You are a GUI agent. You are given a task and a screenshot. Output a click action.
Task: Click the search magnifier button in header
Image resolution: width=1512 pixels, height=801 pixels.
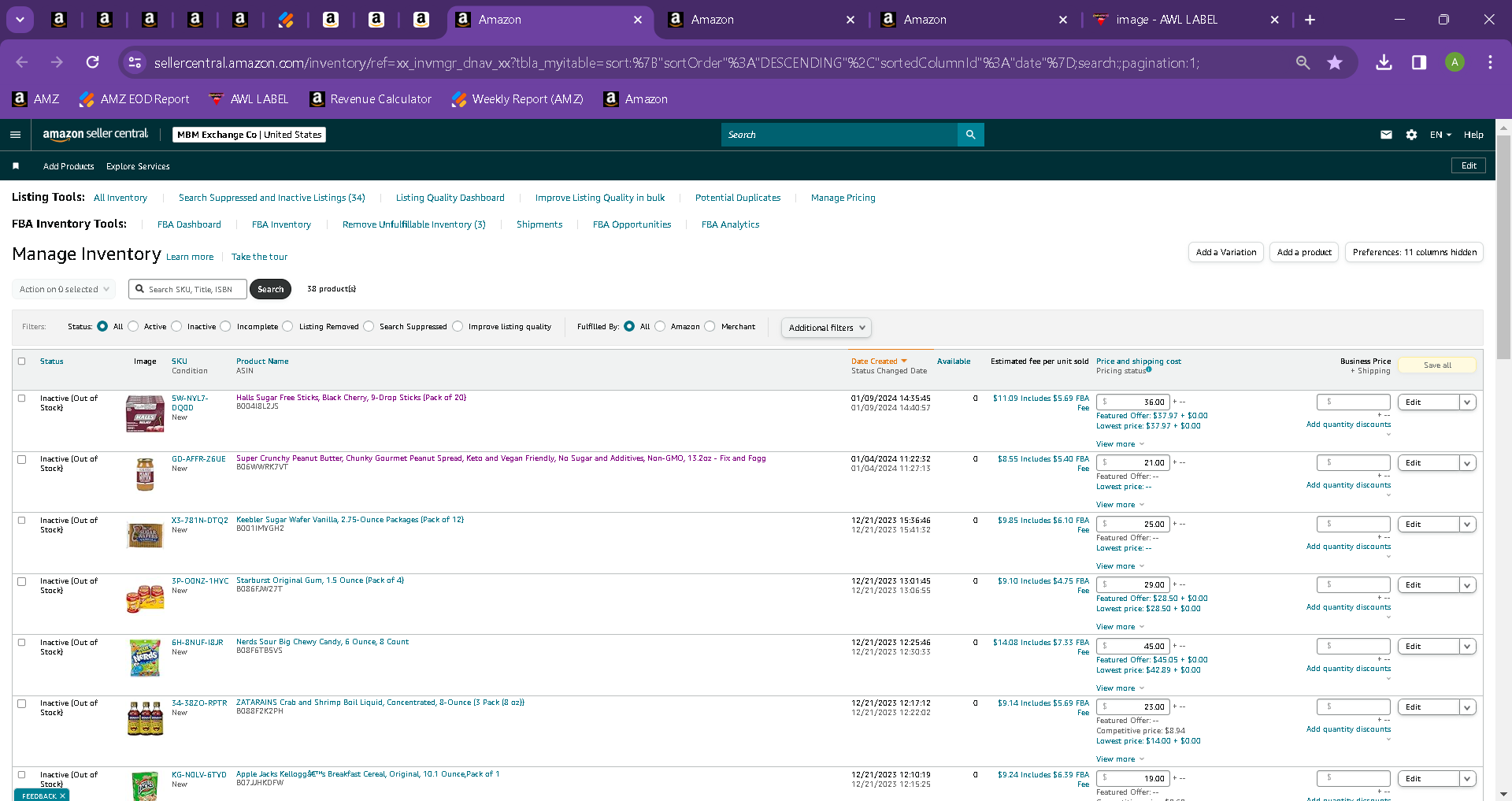[x=970, y=135]
